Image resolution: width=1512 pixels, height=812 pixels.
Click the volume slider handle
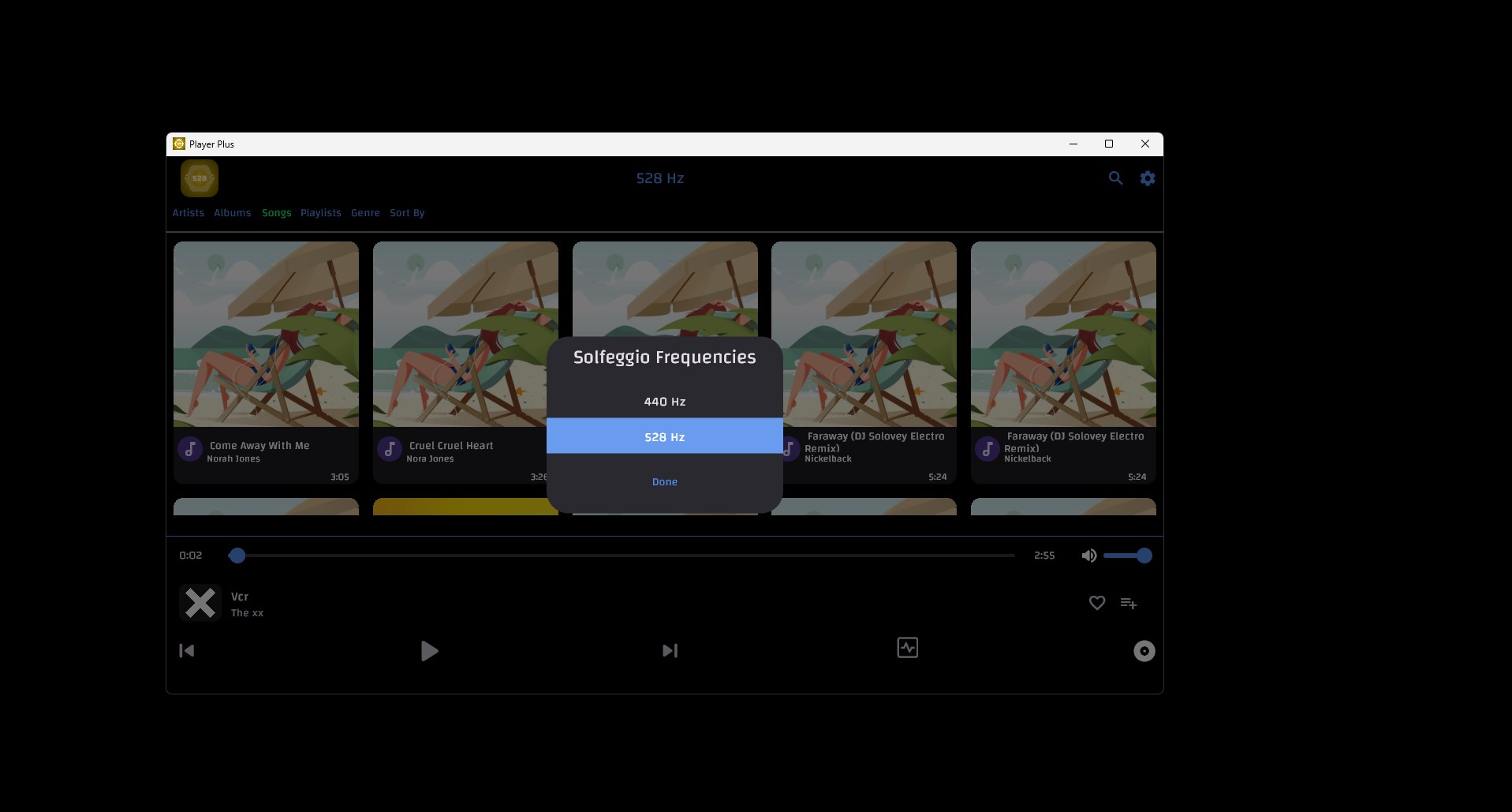coord(1144,556)
